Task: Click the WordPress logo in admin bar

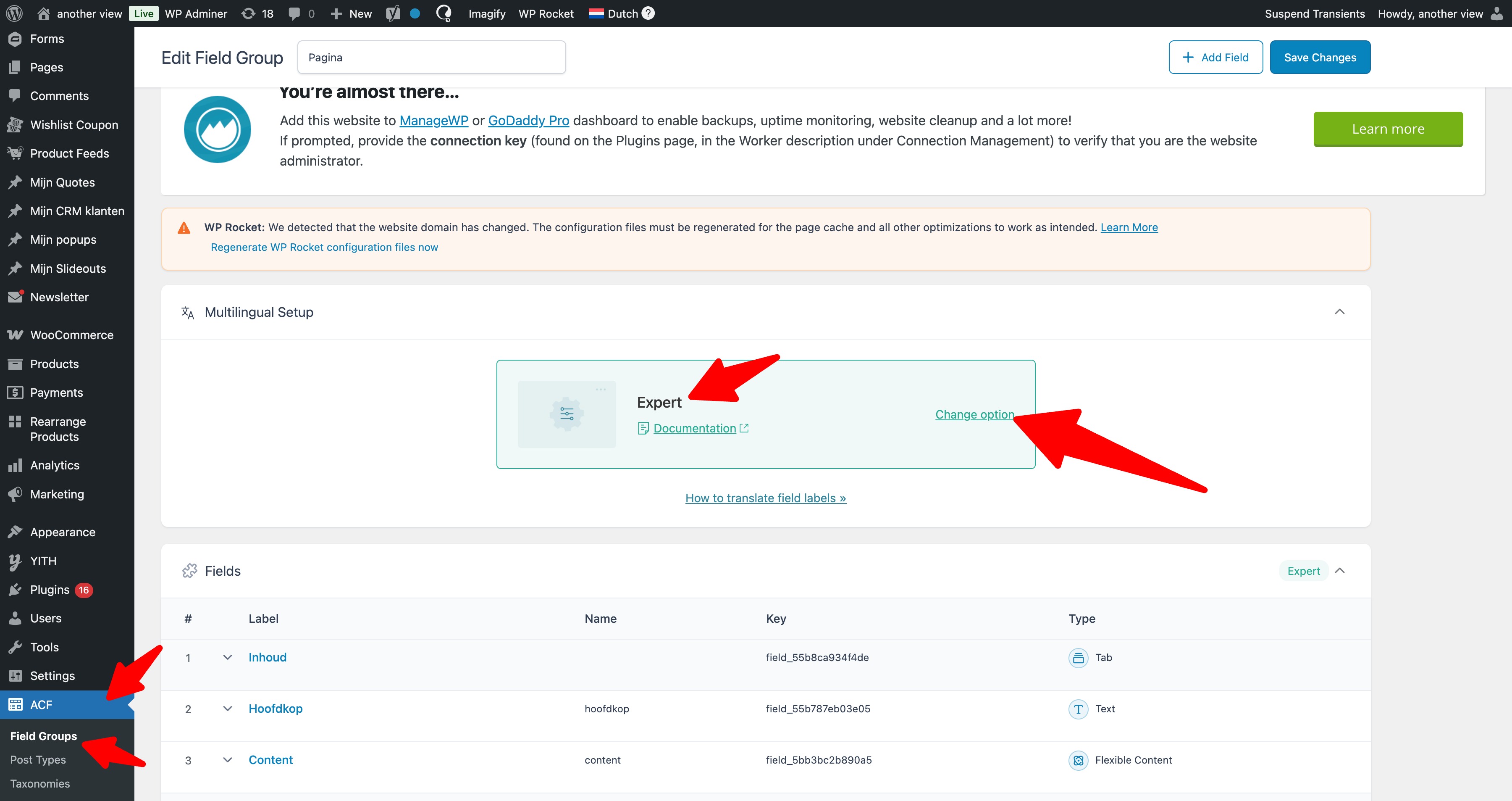Action: coord(14,13)
